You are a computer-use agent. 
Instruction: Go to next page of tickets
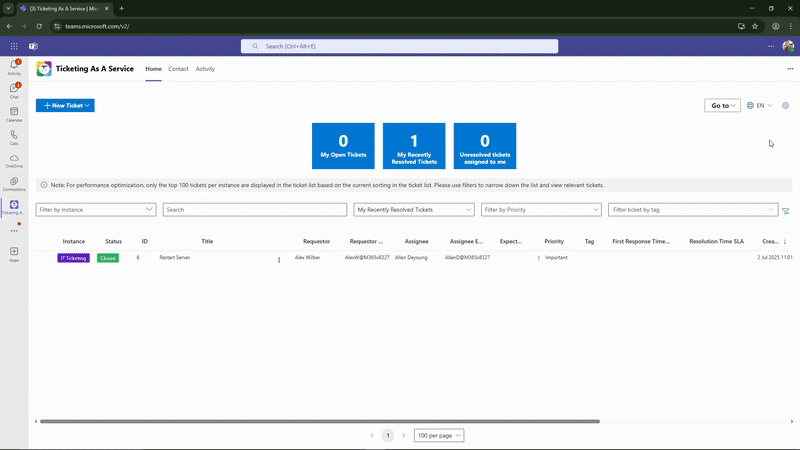(404, 435)
